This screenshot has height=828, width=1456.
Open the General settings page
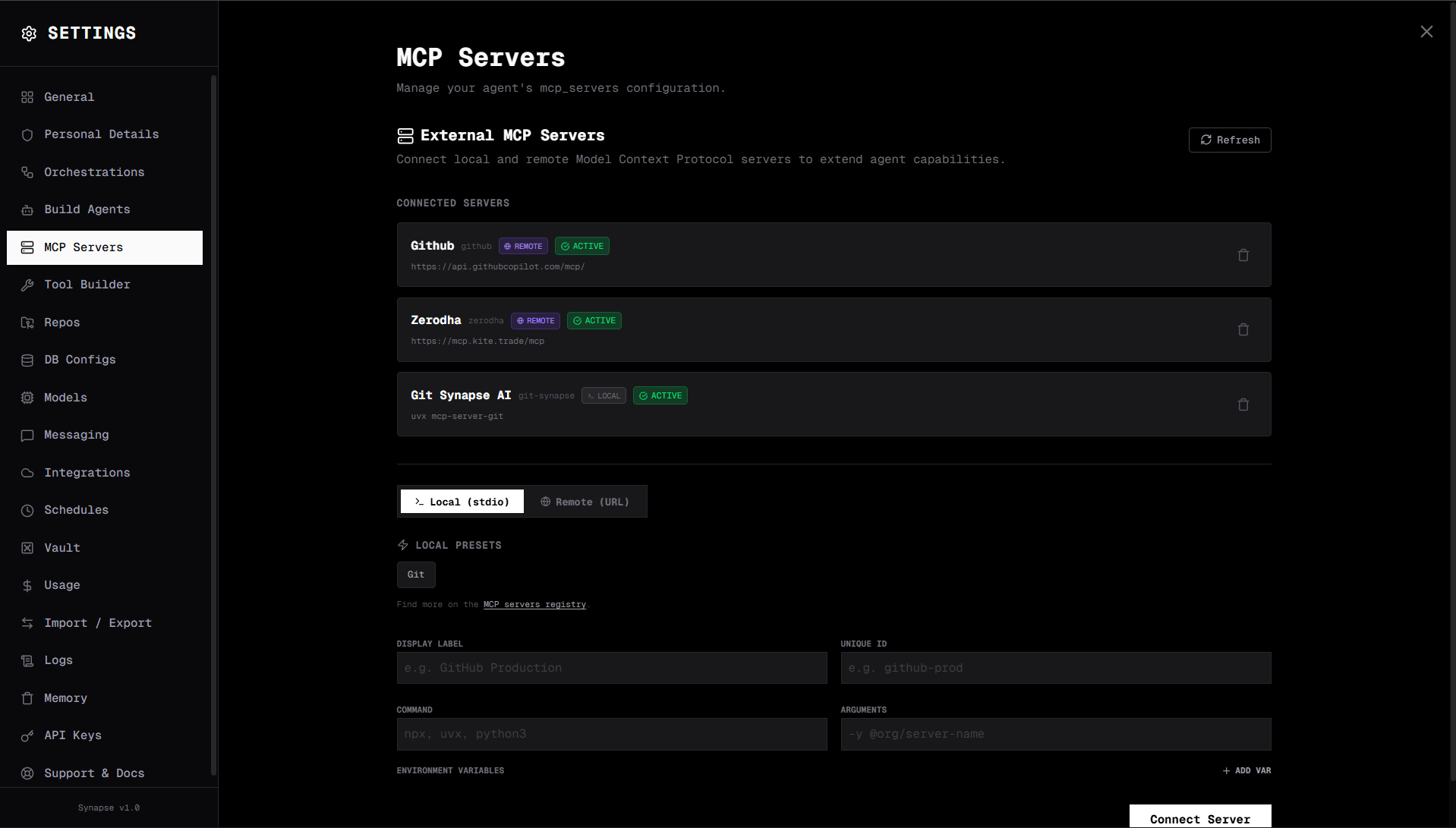tap(105, 97)
